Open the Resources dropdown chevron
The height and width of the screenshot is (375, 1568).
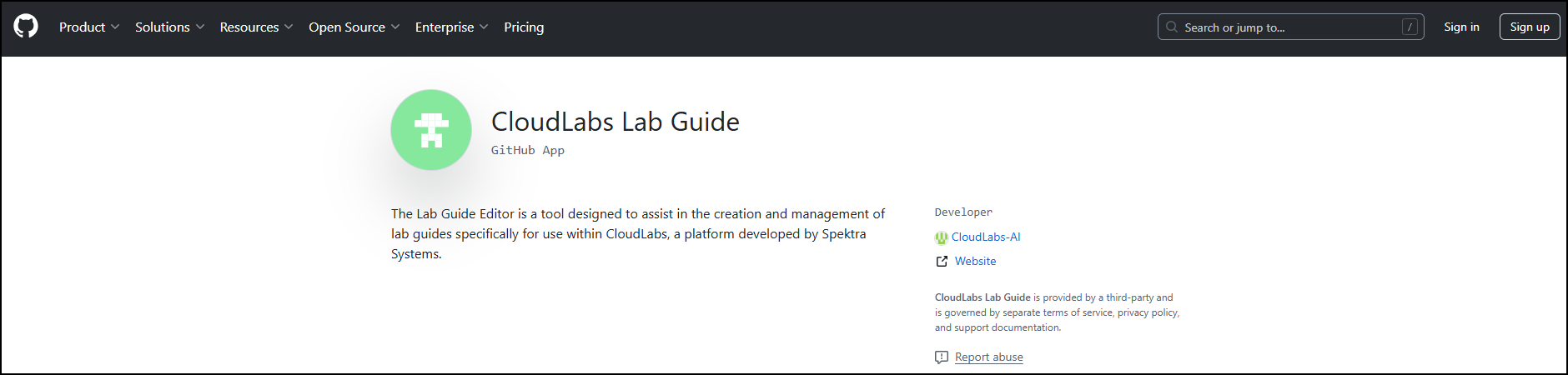[x=289, y=27]
